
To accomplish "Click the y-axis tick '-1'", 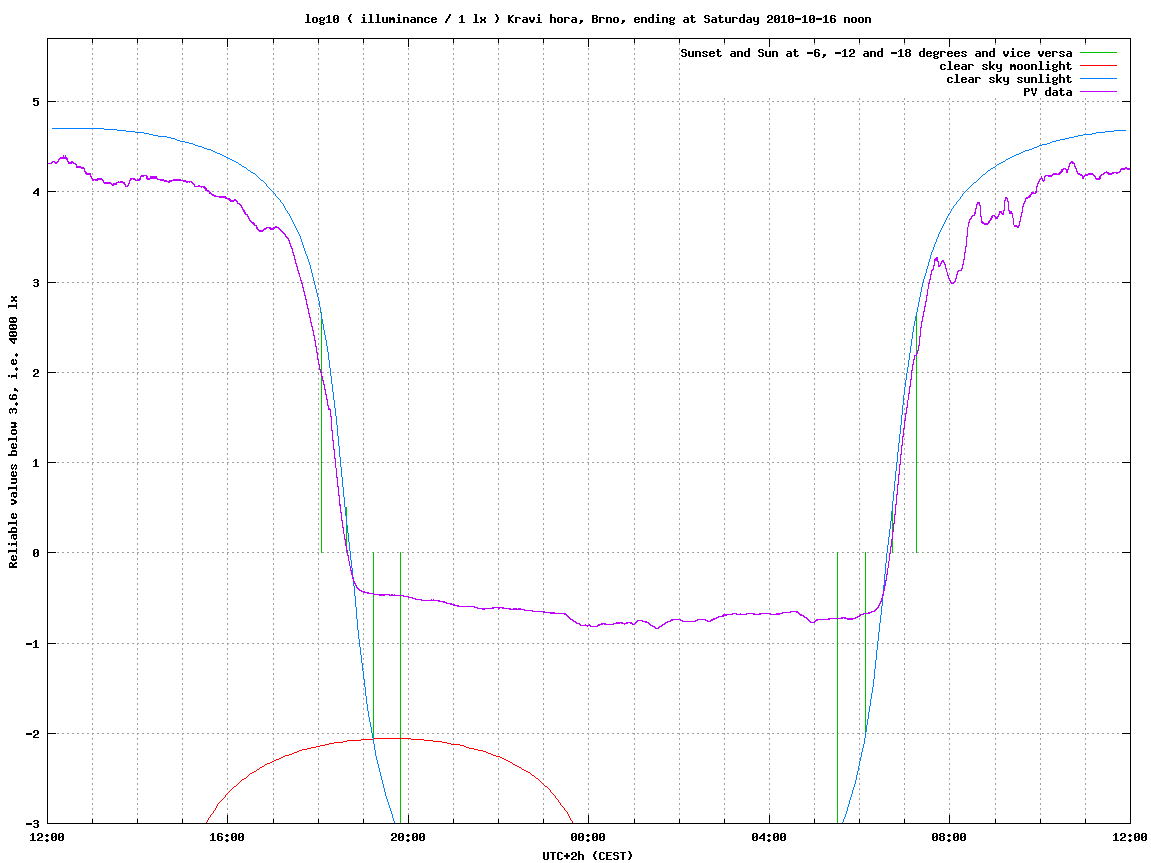I will 32,644.
